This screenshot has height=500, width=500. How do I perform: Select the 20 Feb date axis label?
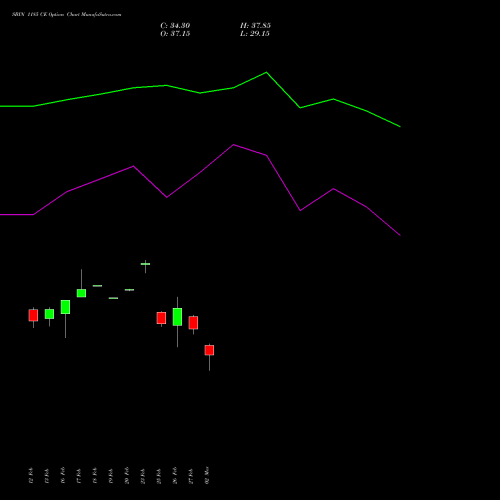pos(127,476)
